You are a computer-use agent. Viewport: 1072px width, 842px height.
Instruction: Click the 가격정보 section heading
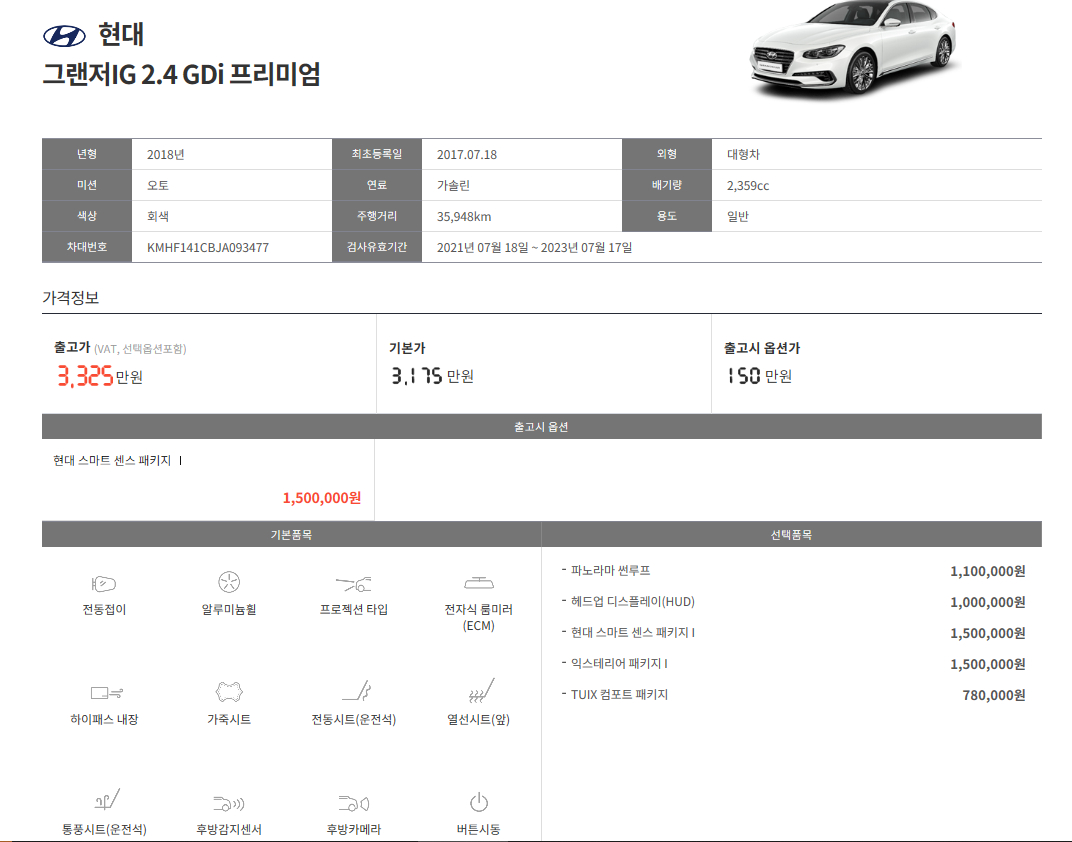click(70, 297)
